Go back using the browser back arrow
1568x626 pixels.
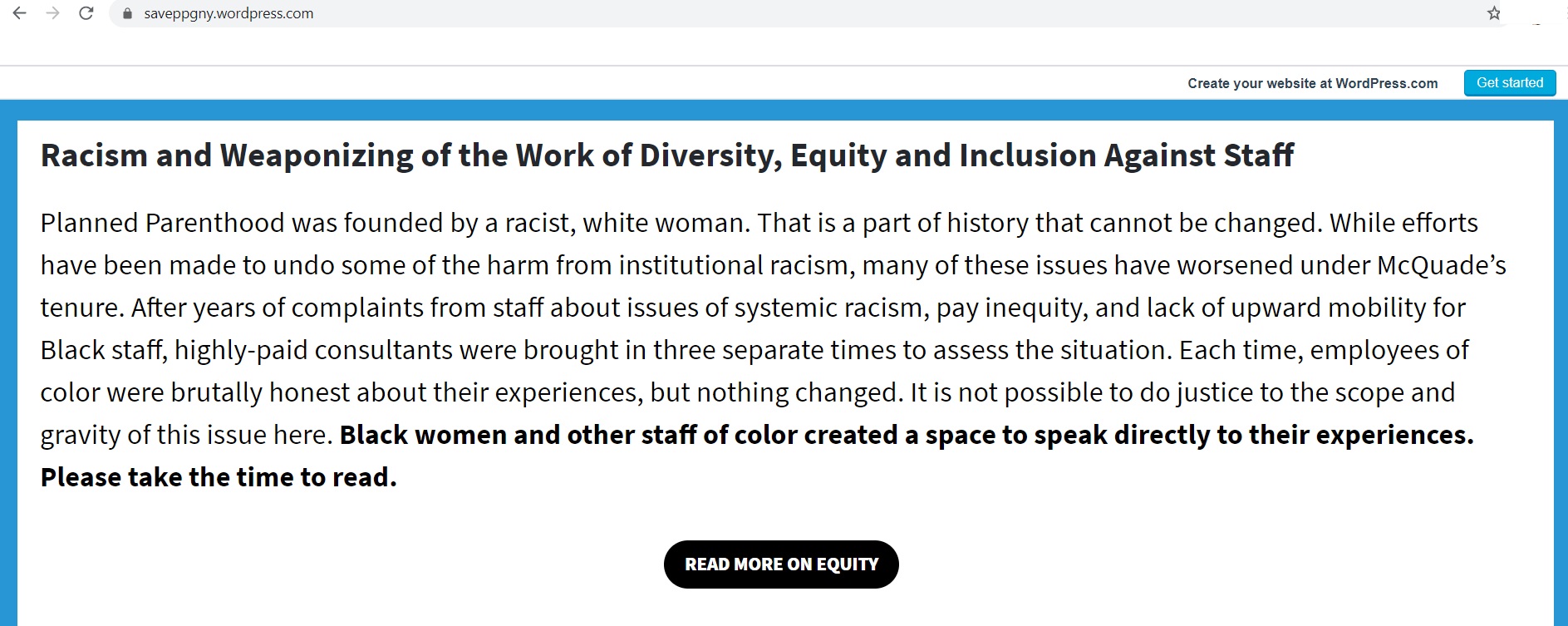coord(20,13)
